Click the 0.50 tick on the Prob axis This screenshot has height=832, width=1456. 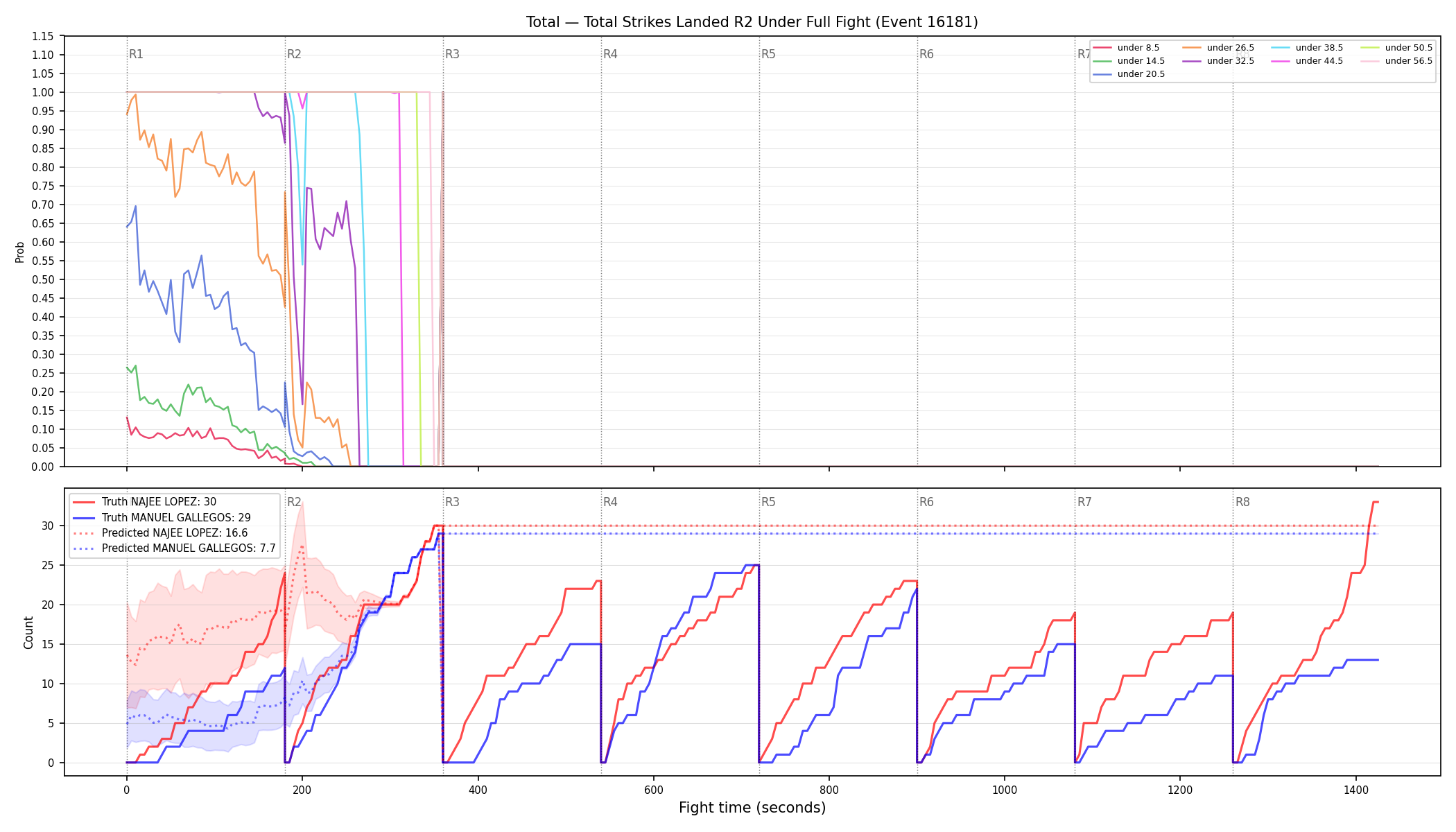[43, 279]
